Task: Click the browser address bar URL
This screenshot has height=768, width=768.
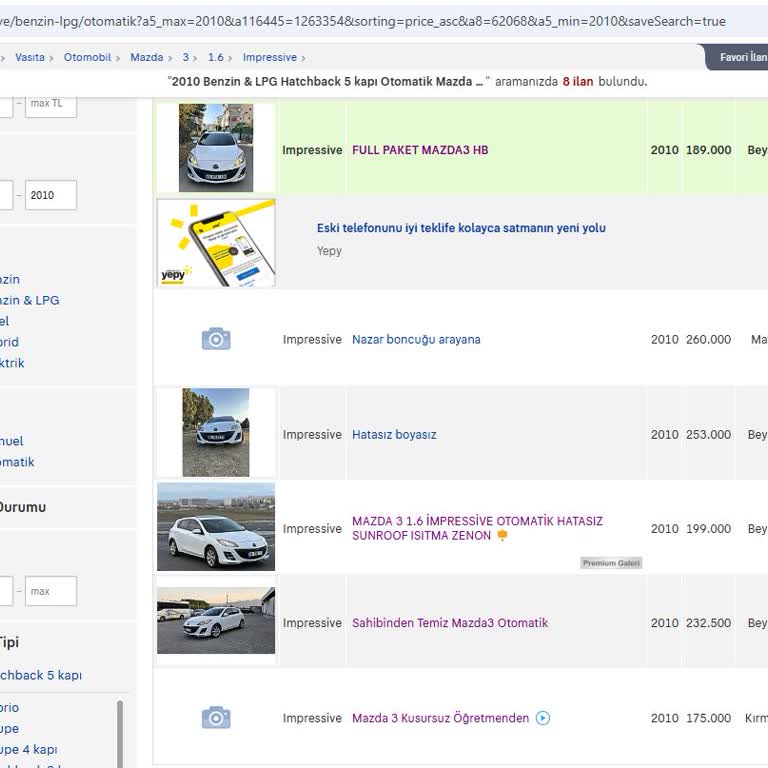Action: [362, 21]
